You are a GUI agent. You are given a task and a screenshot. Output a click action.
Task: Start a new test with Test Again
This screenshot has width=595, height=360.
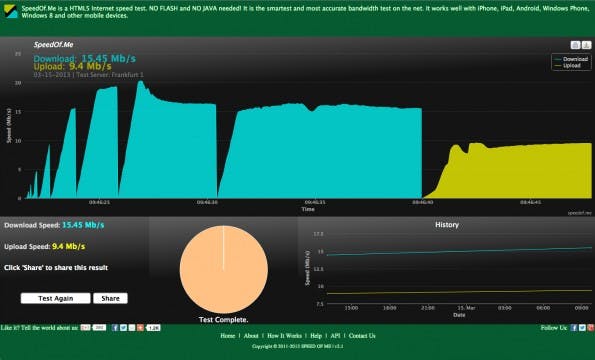(55, 298)
